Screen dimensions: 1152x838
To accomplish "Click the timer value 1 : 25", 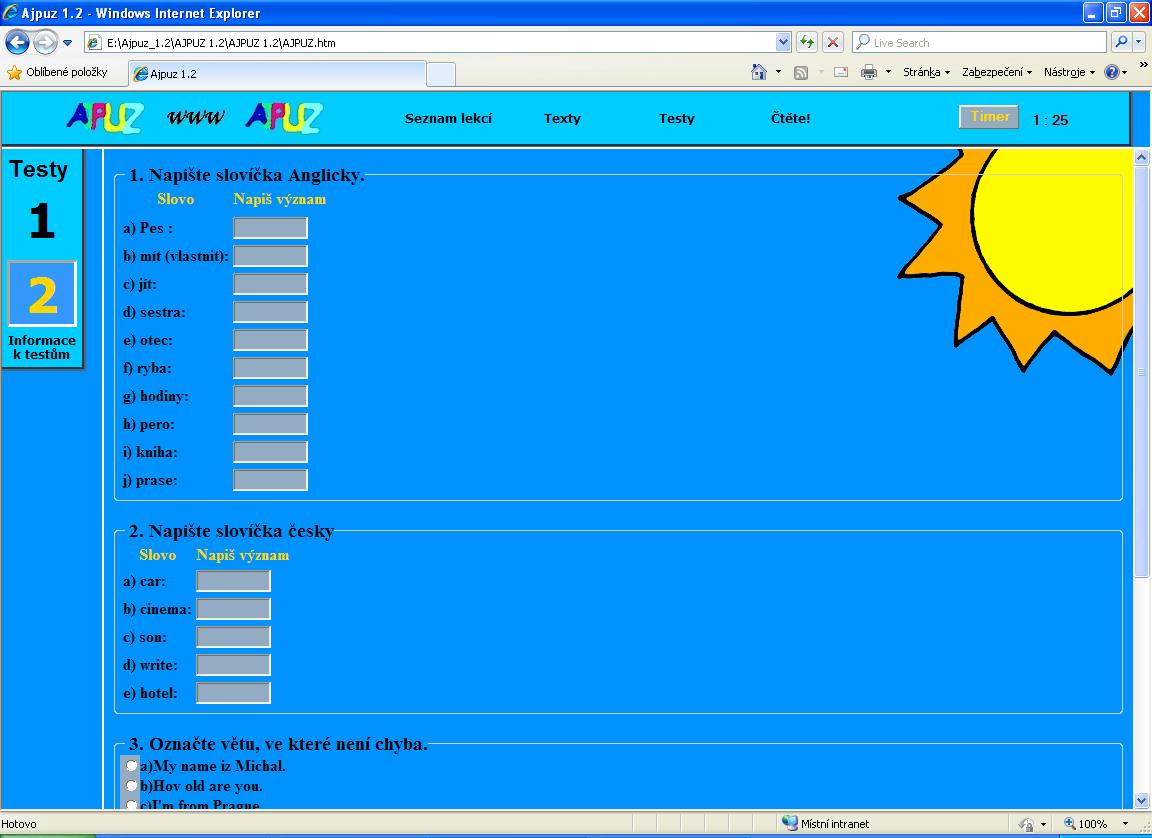I will 1051,120.
